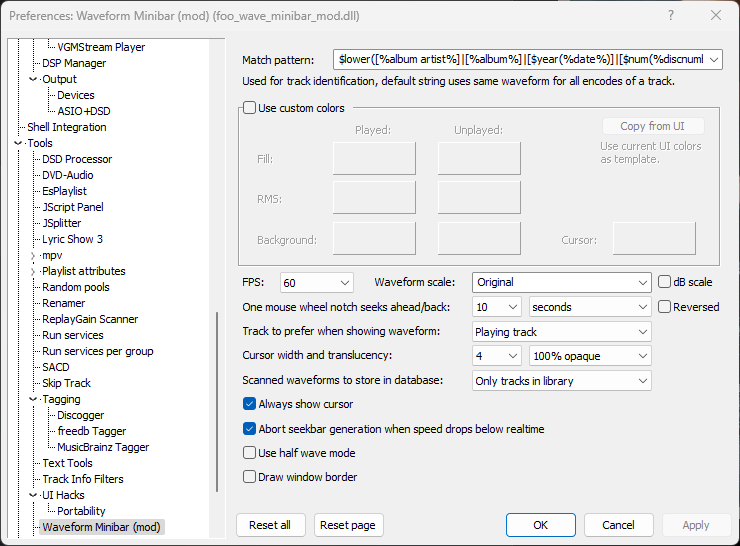Enable Use custom colors checkbox
This screenshot has width=740, height=546.
point(249,108)
